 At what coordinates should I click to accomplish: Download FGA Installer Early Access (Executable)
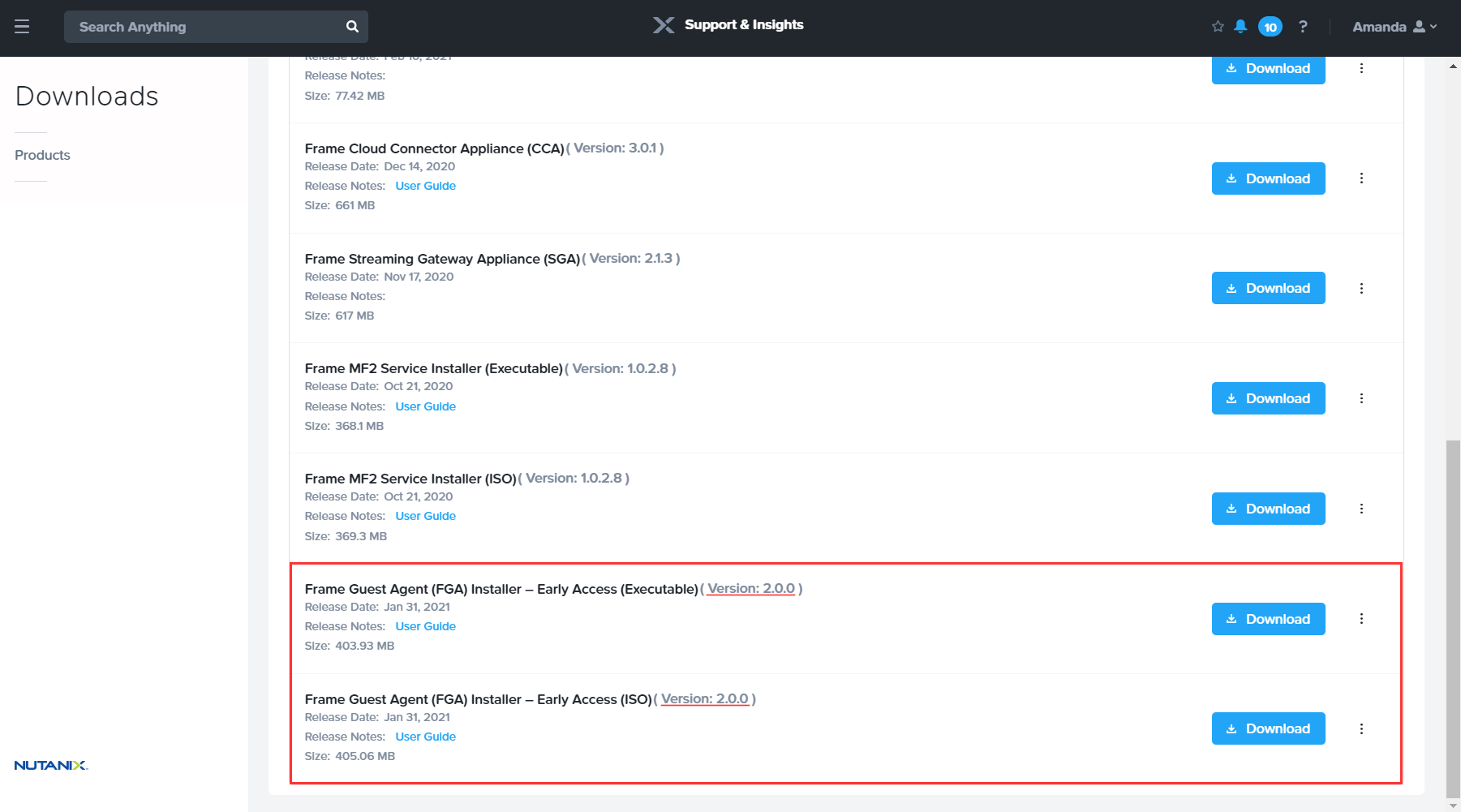1268,619
